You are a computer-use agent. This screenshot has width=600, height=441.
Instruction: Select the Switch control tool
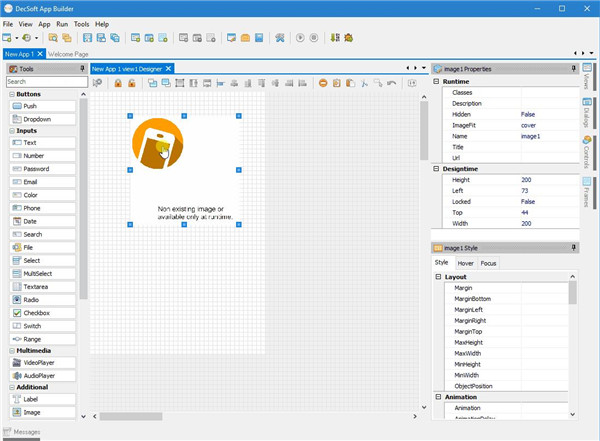[x=40, y=325]
